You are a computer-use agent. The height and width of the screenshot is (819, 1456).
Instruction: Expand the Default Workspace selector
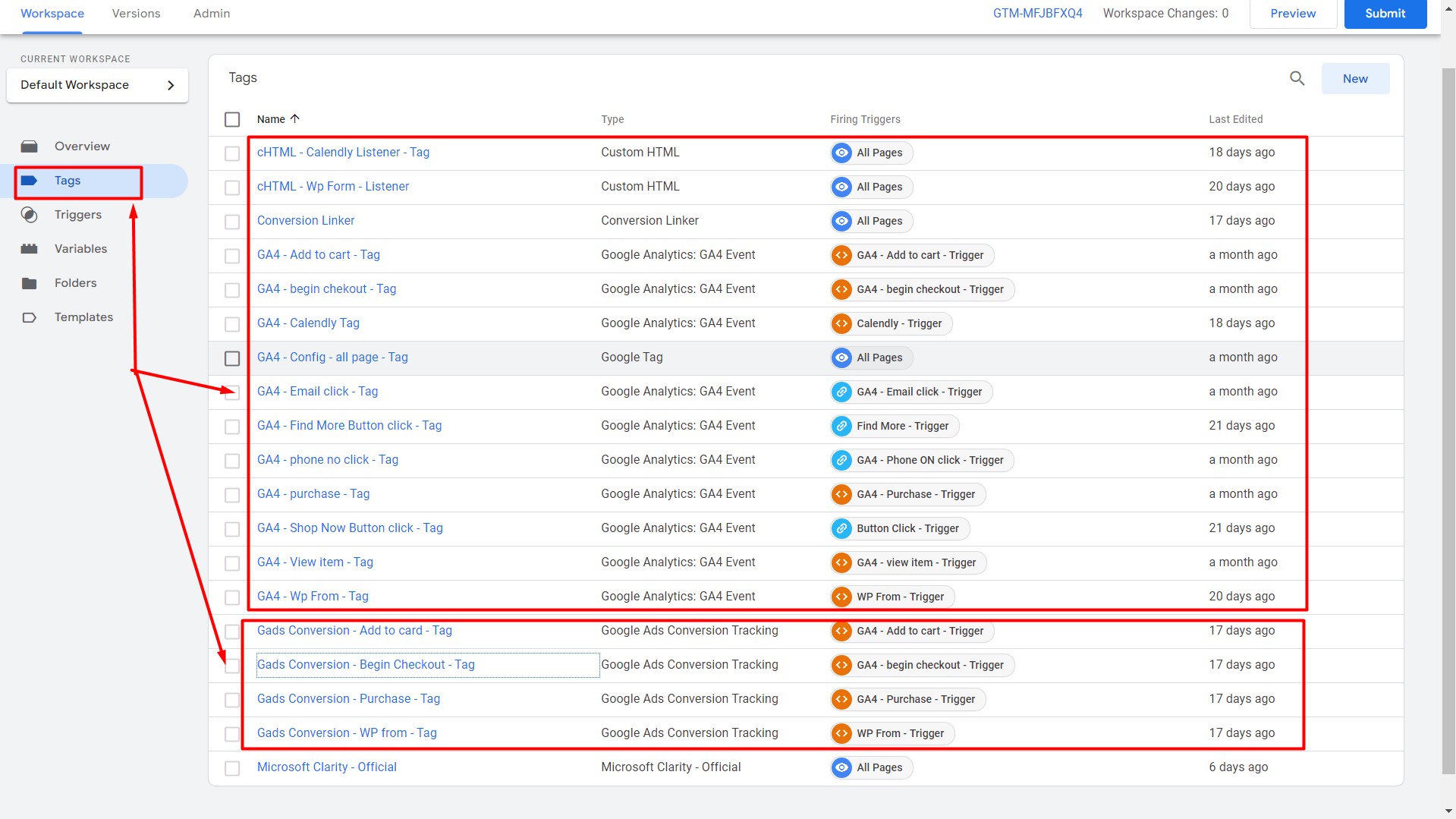pos(97,85)
